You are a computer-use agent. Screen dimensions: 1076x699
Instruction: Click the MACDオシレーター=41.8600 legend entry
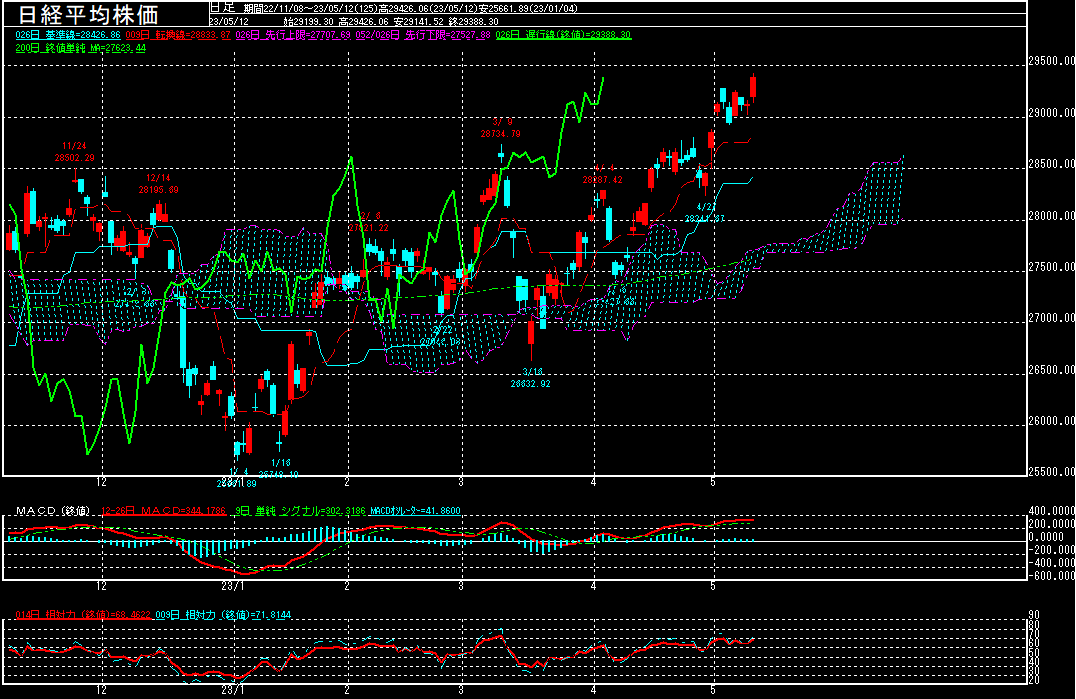(x=415, y=511)
